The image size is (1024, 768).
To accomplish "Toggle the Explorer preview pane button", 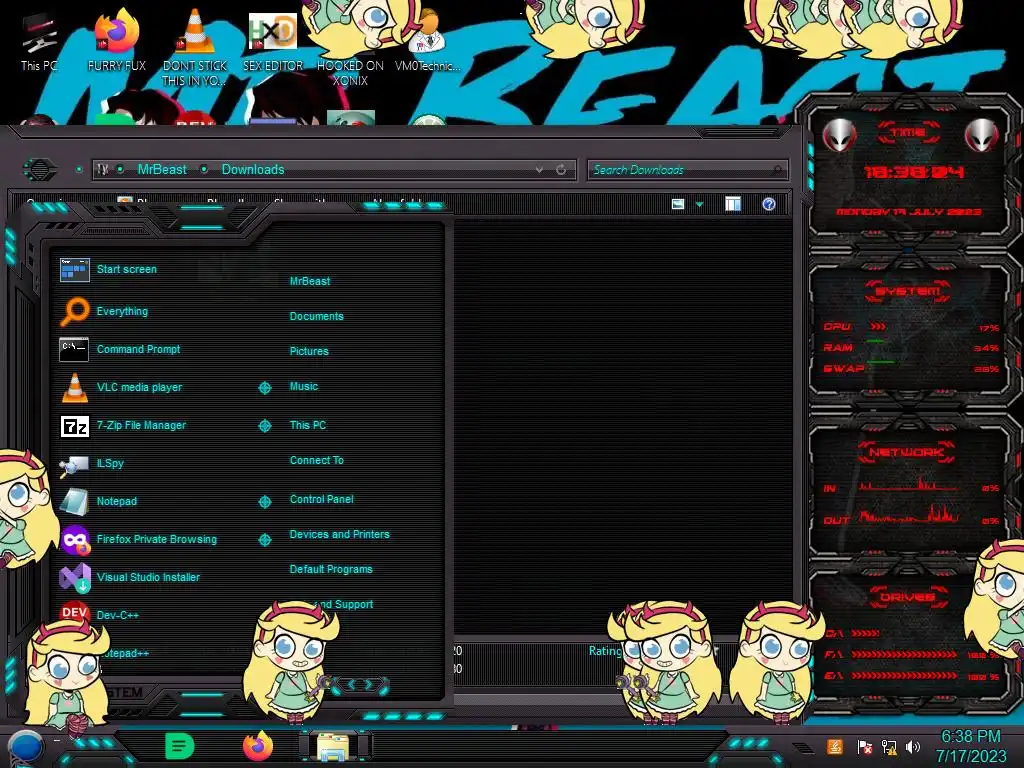I will [733, 204].
